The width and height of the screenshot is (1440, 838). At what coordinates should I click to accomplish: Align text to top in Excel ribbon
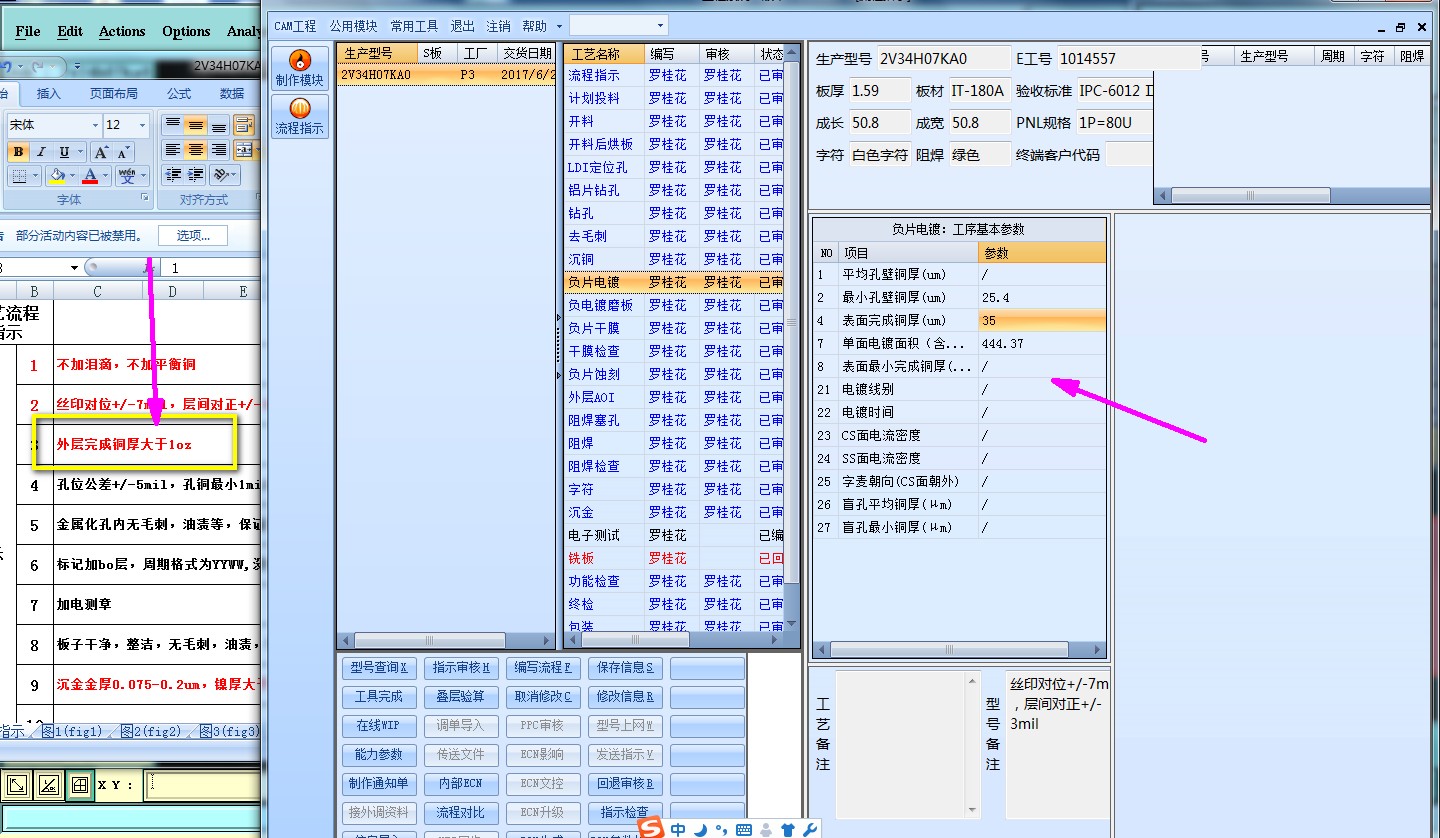pyautogui.click(x=173, y=125)
